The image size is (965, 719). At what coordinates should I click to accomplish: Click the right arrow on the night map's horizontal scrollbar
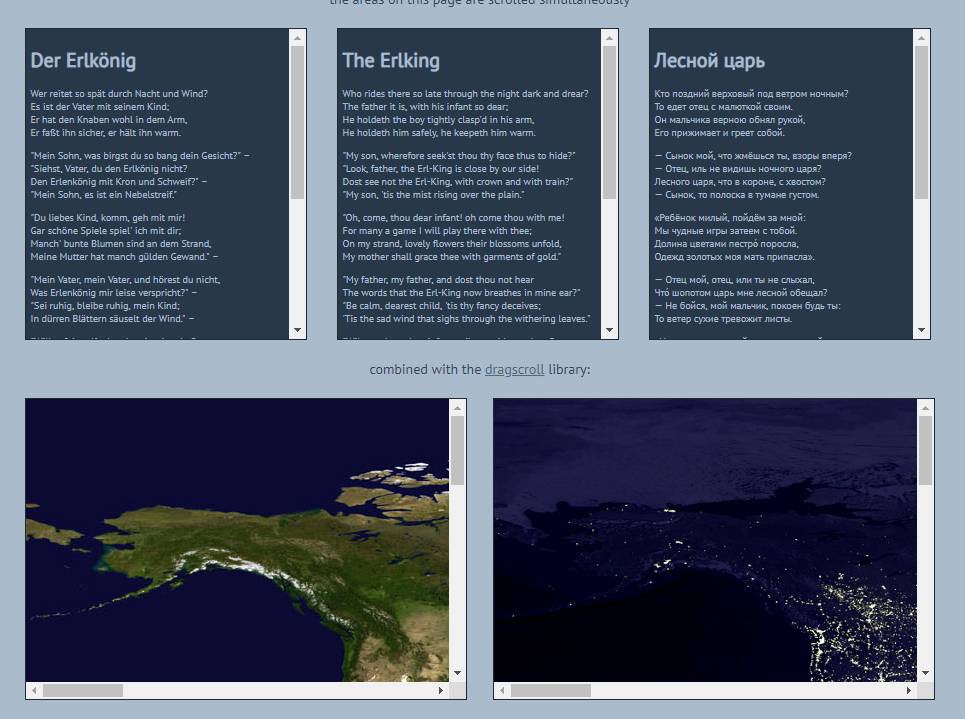point(908,691)
